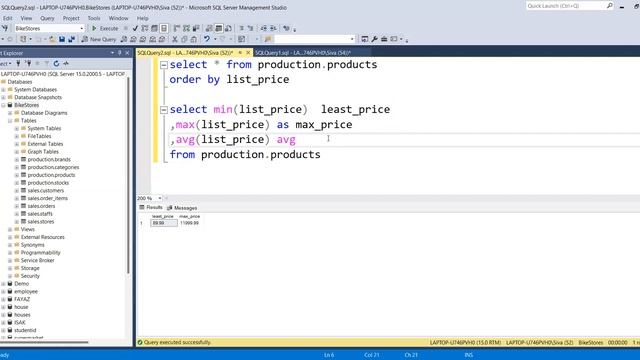The height and width of the screenshot is (360, 640).
Task: Select the 11999.99 max_price cell
Action: pyautogui.click(x=189, y=223)
